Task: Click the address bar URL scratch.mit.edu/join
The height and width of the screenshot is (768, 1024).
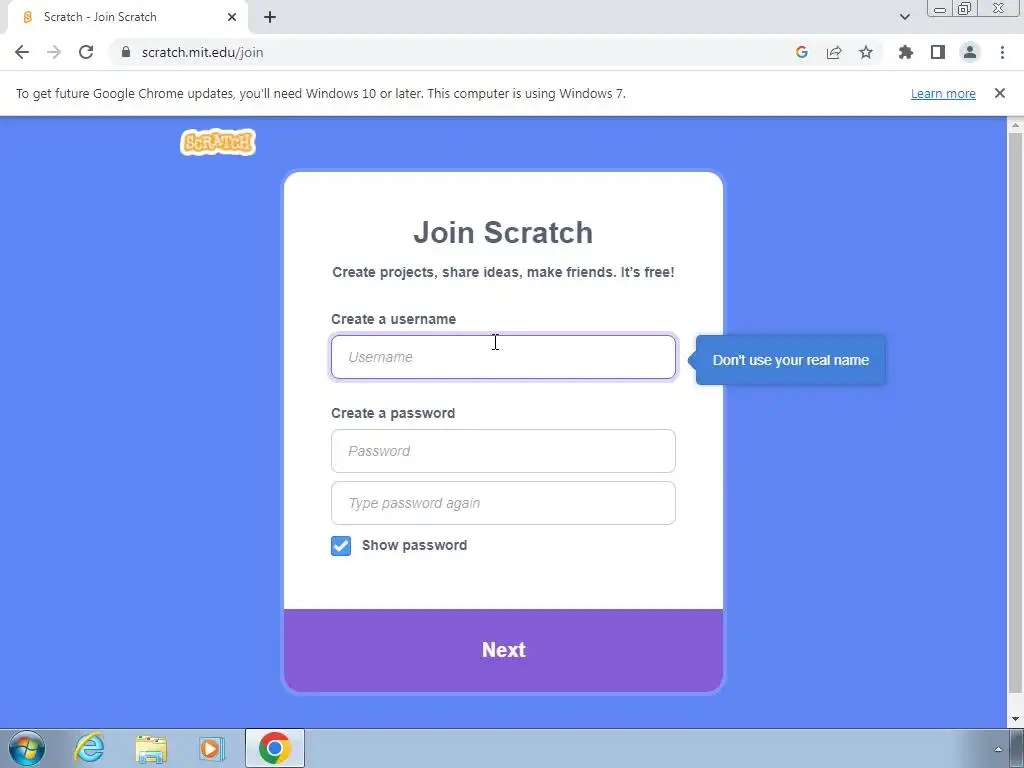Action: pyautogui.click(x=202, y=52)
